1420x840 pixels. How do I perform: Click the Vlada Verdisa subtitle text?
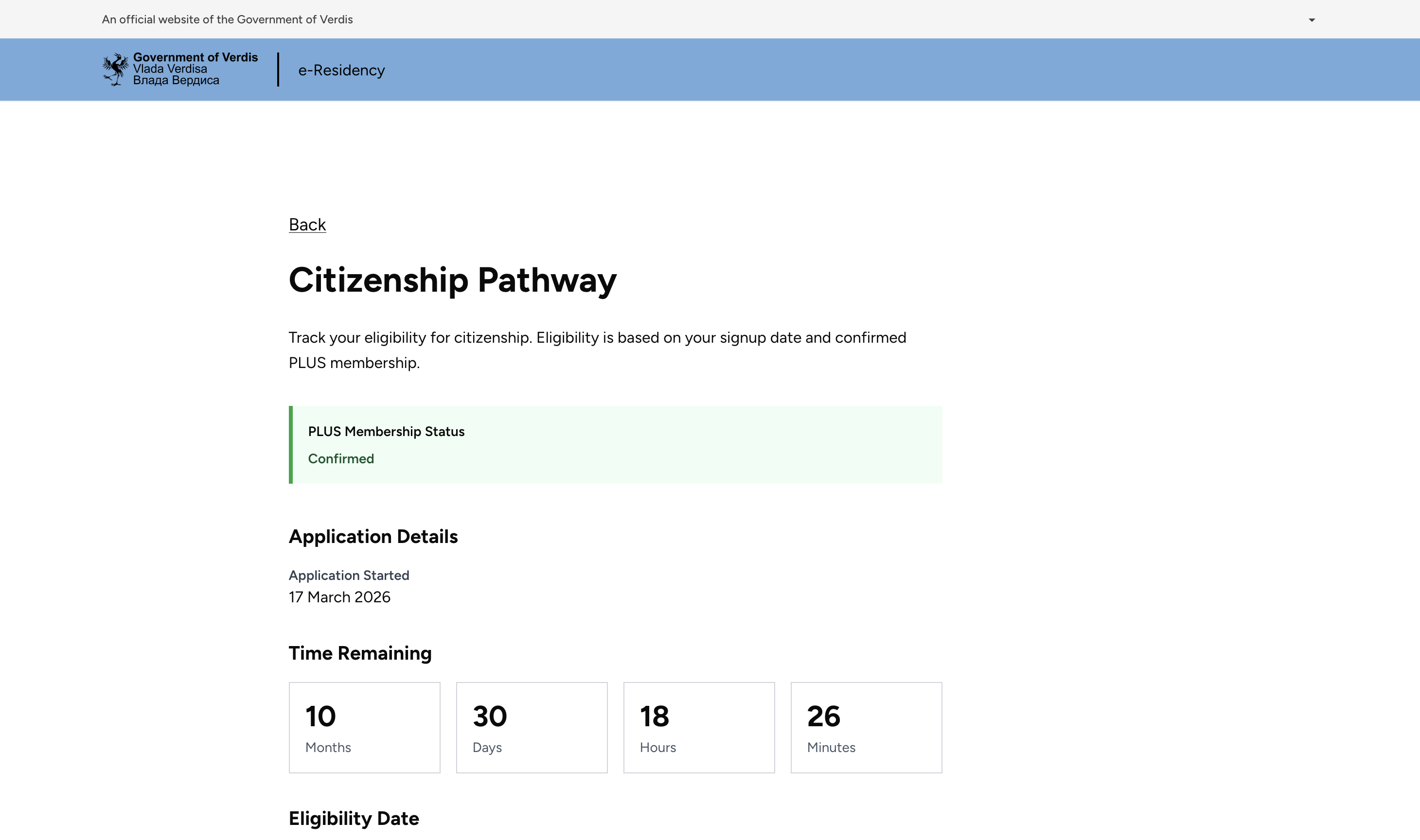point(170,69)
